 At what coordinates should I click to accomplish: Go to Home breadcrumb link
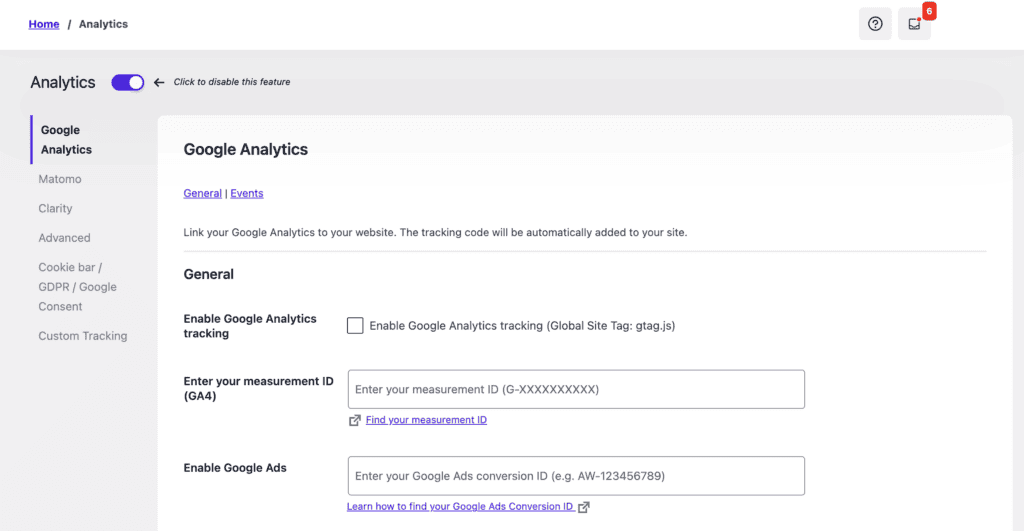[44, 24]
